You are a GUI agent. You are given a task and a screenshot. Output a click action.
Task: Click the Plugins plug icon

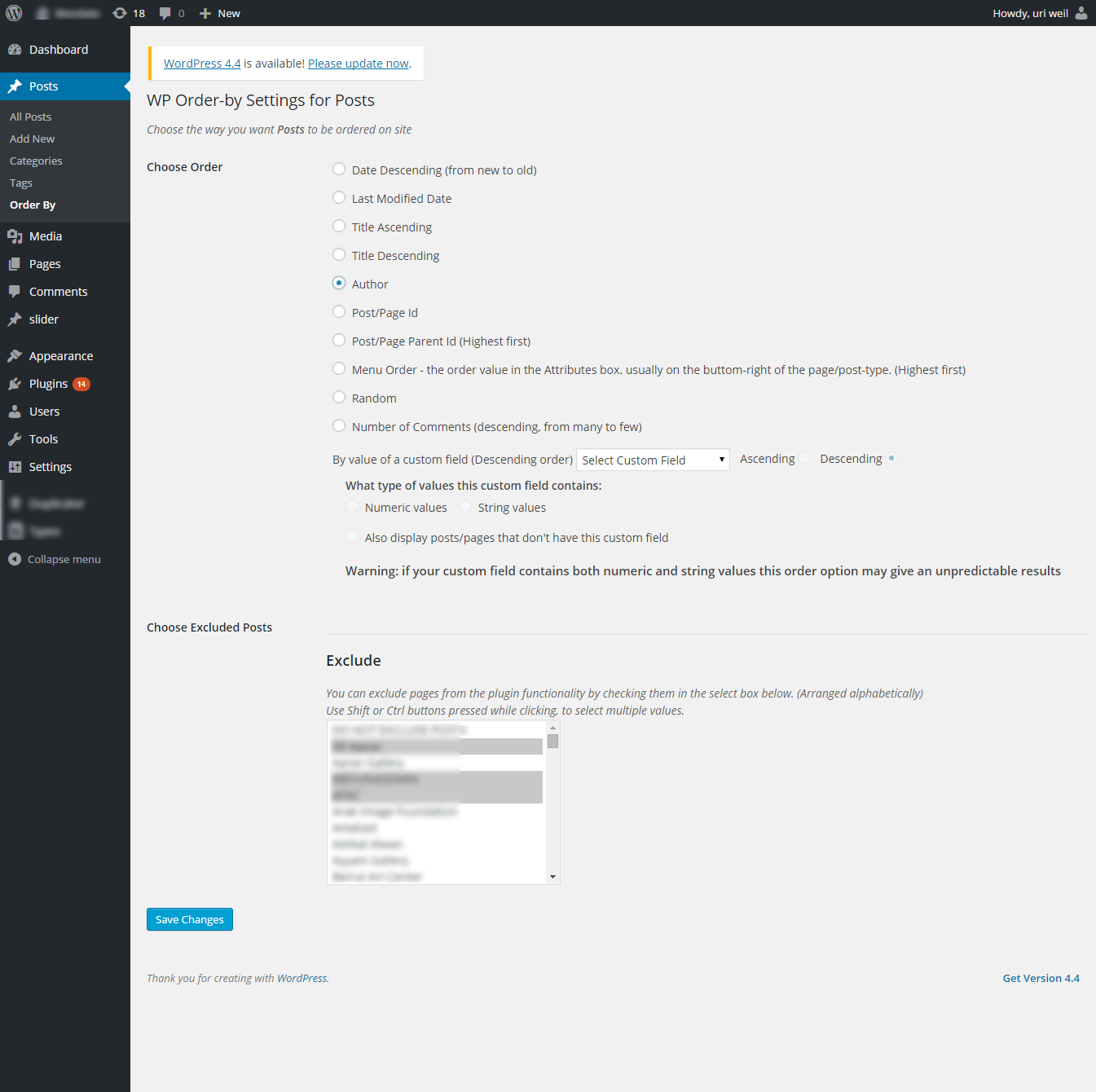[x=15, y=384]
